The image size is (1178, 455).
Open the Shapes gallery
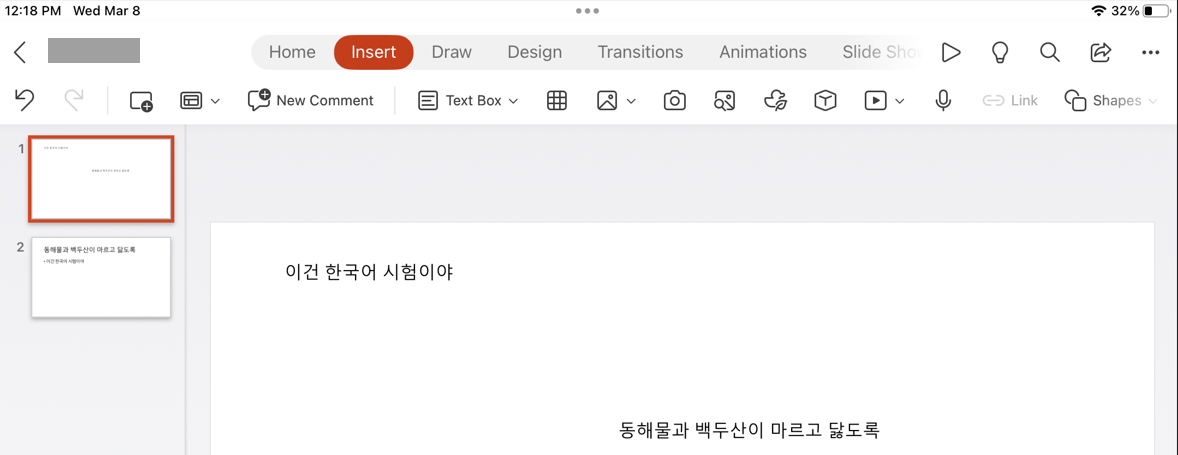(1103, 101)
